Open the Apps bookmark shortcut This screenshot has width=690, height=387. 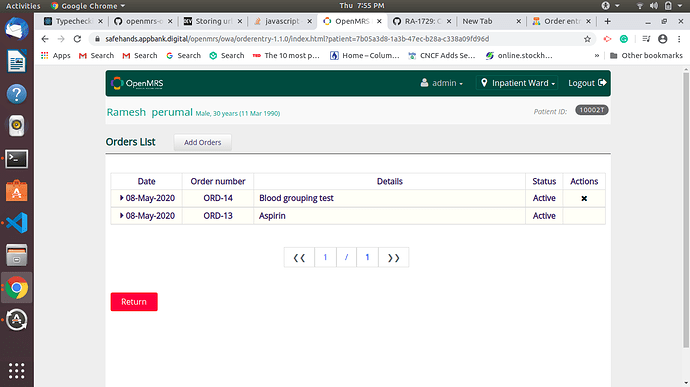55,55
